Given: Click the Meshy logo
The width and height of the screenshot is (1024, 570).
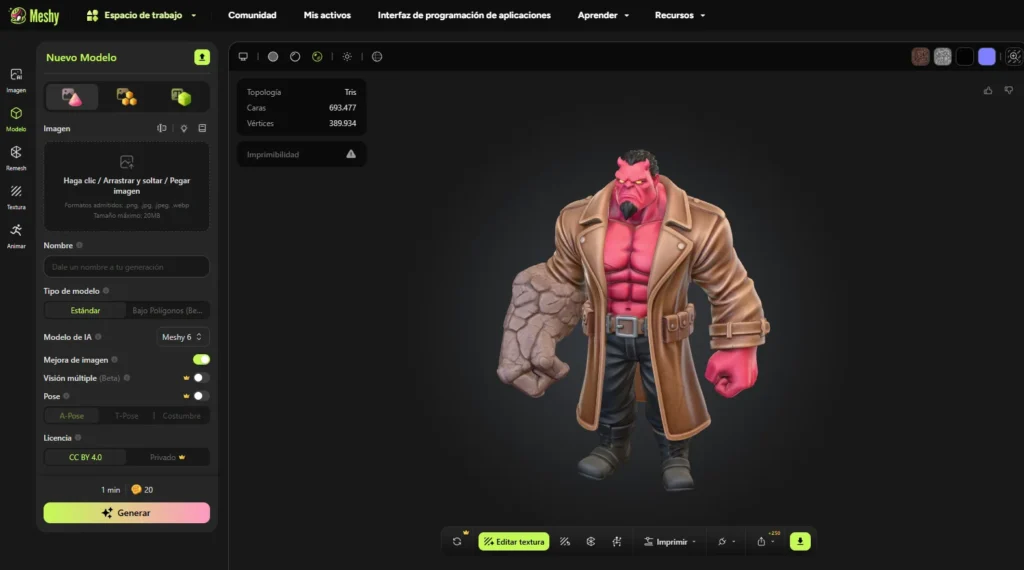Looking at the screenshot, I should tap(35, 16).
